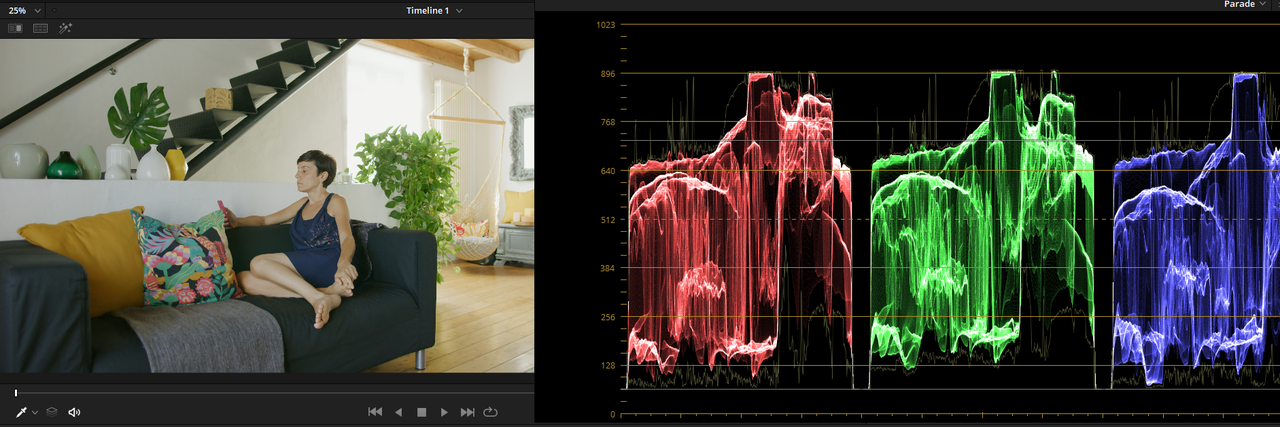
Task: Click the 640 scope scale label
Action: (x=606, y=171)
